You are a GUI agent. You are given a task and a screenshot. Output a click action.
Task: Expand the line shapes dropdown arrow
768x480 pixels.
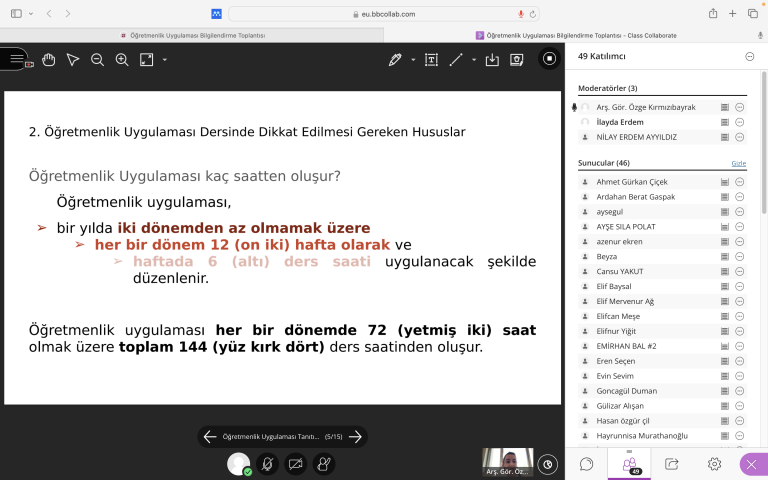tap(474, 60)
